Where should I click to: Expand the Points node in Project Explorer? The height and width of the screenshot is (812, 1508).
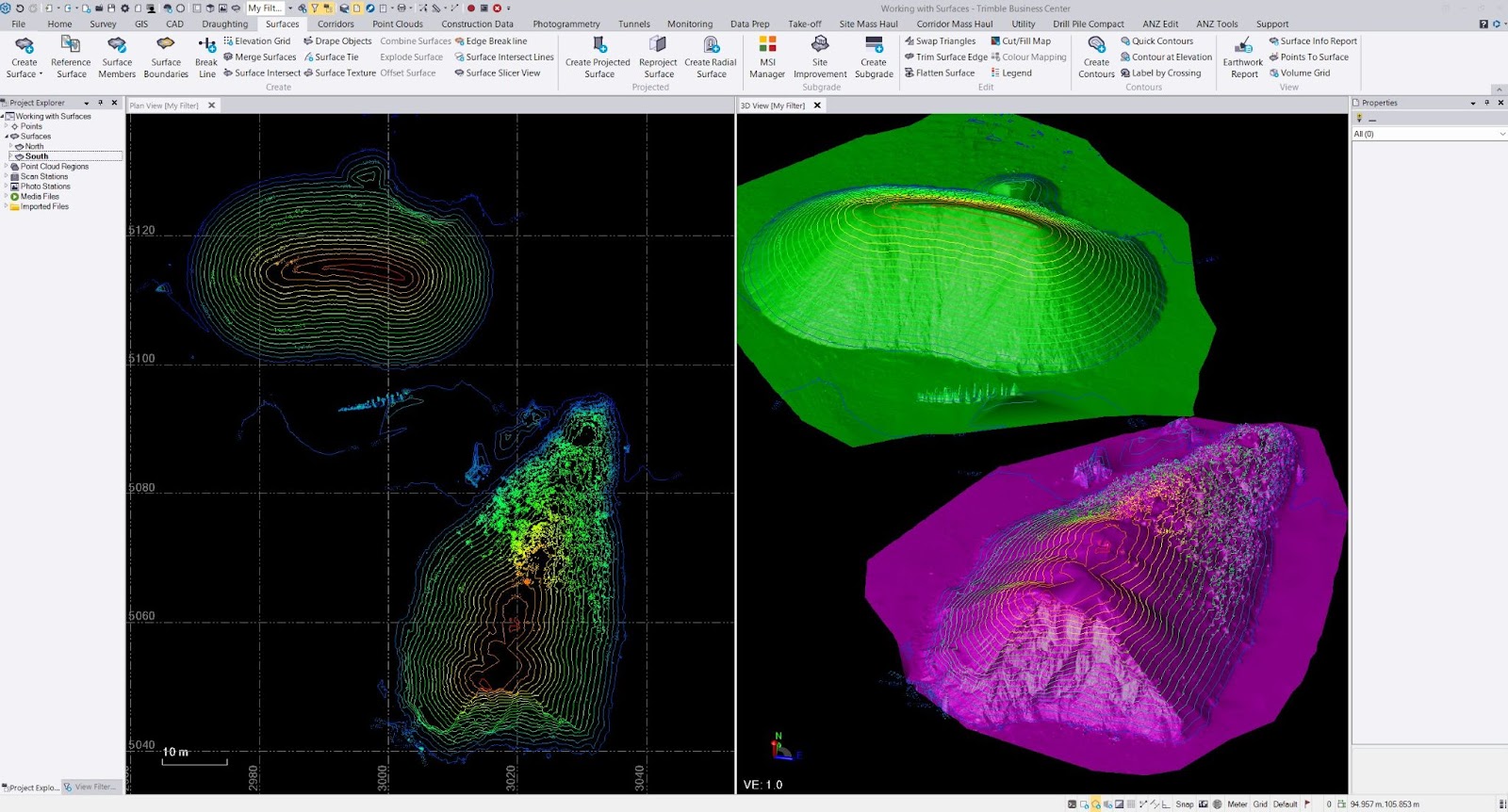(x=7, y=126)
